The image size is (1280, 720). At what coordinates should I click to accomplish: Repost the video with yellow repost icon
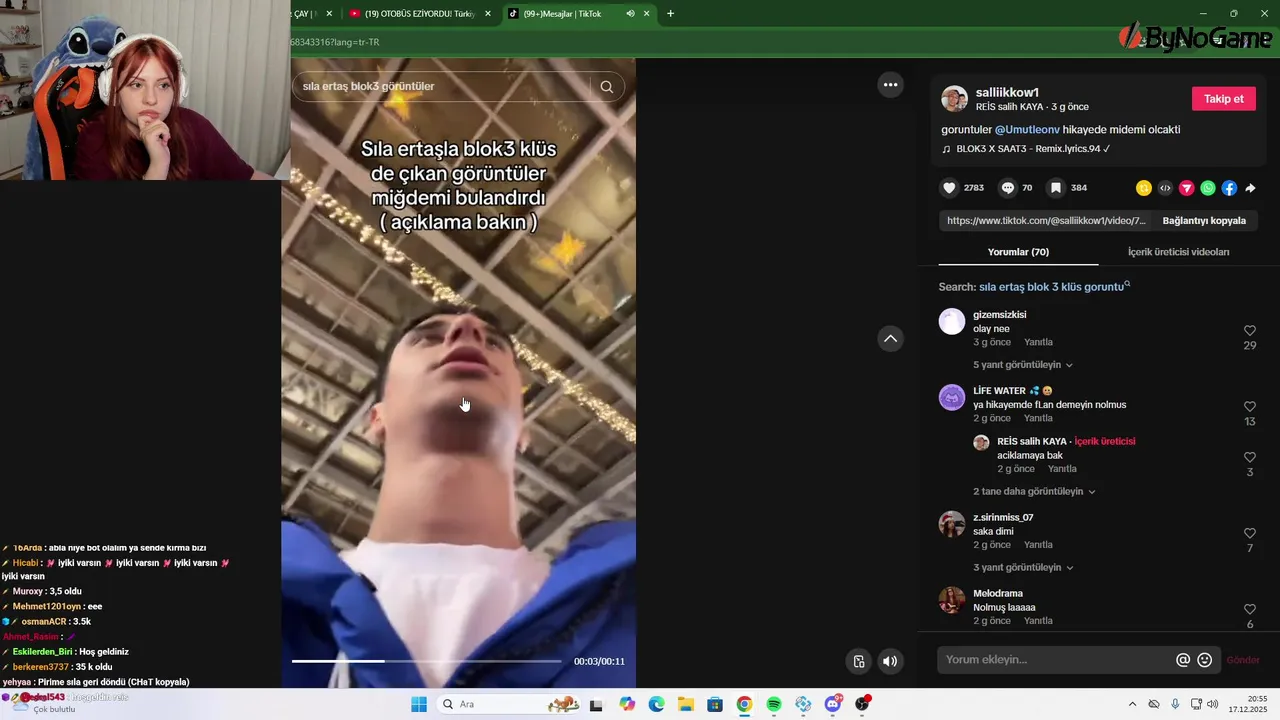tap(1144, 188)
